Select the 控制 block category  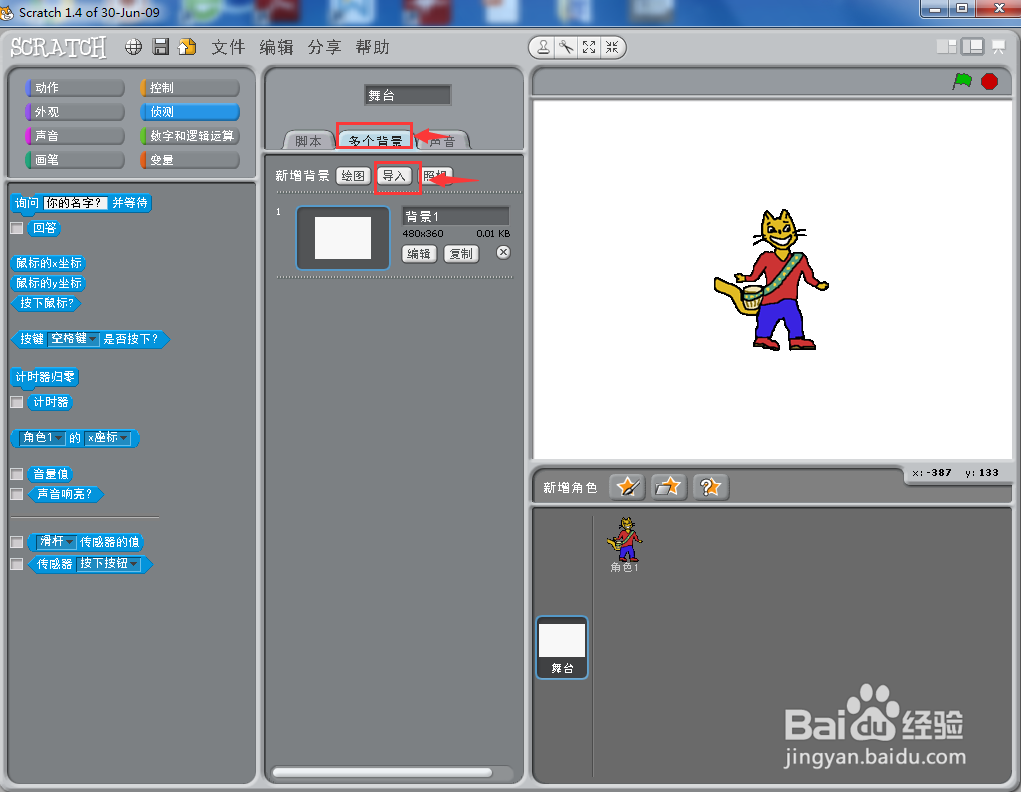(190, 88)
